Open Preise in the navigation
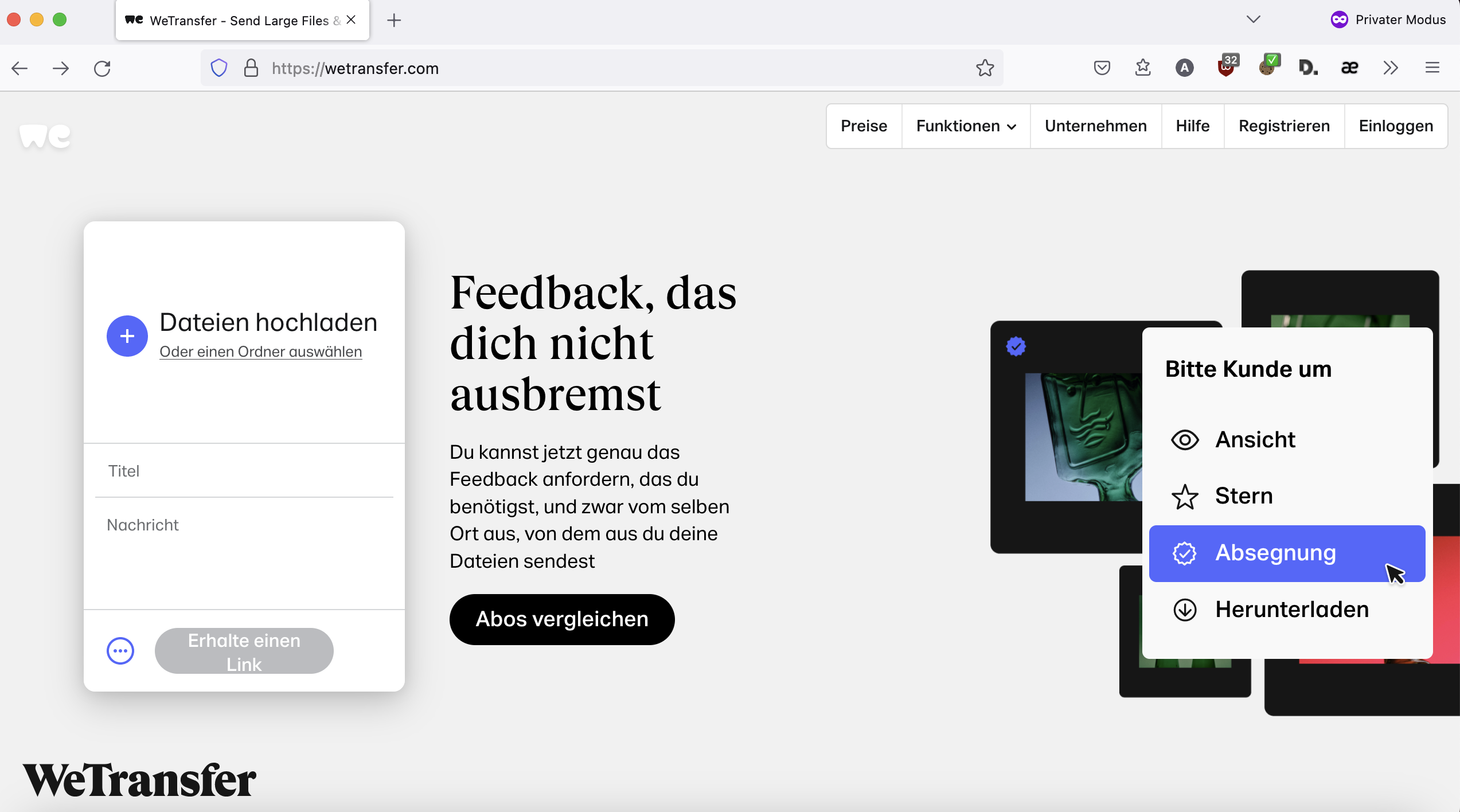1460x812 pixels. (864, 126)
